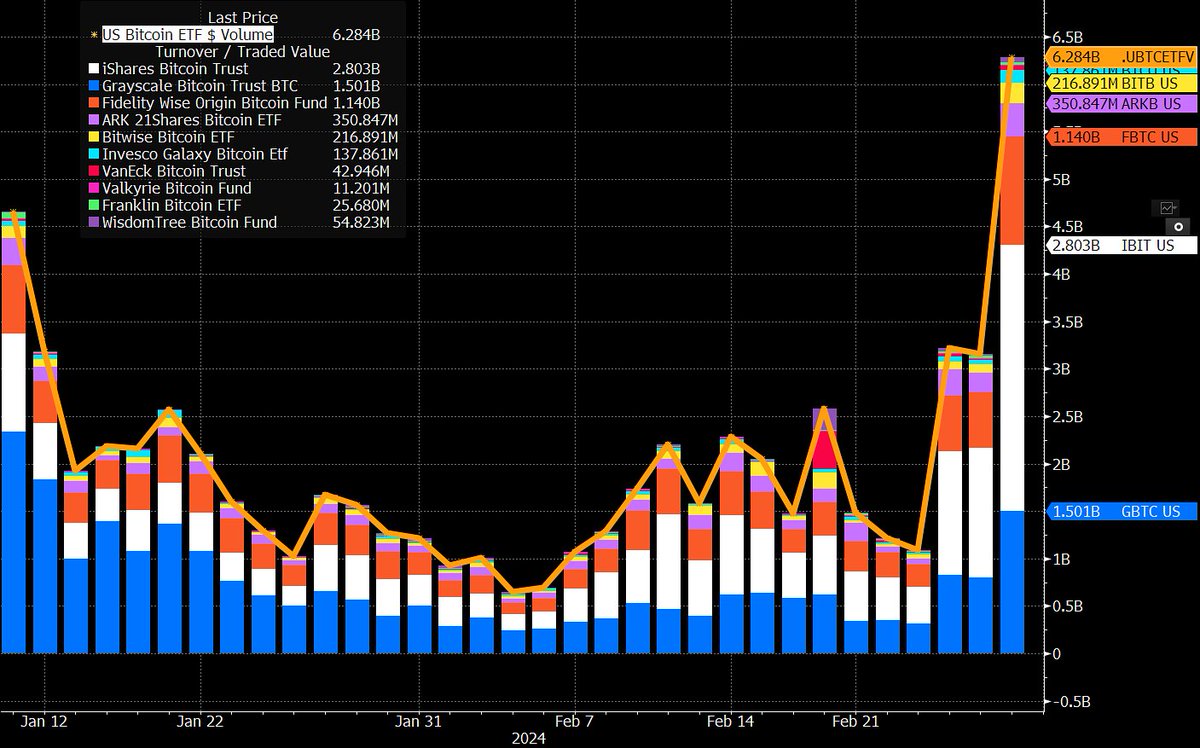
Task: Click the yellow Bitwise Bitcoin ETF color square
Action: tap(93, 137)
